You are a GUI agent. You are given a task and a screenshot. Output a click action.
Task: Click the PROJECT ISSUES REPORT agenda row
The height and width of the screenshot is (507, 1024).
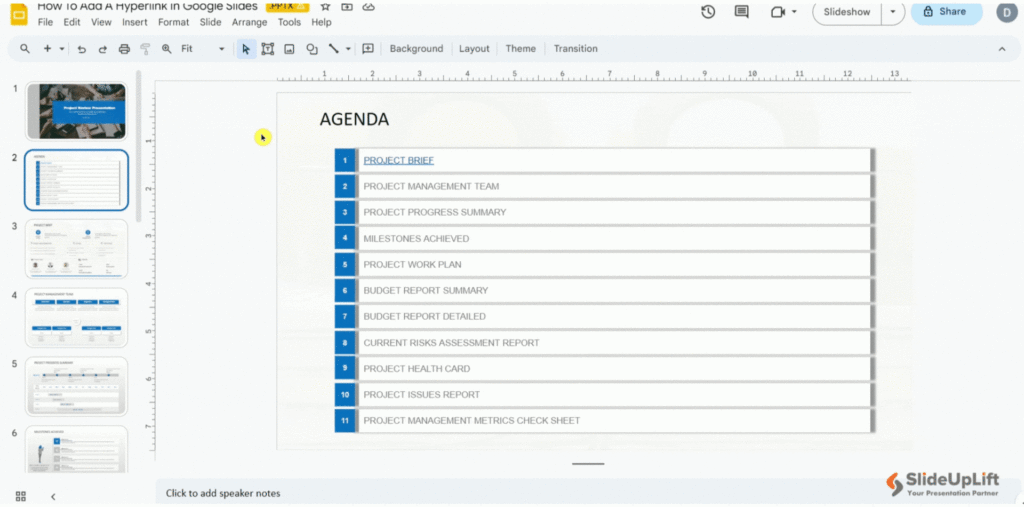pyautogui.click(x=603, y=395)
